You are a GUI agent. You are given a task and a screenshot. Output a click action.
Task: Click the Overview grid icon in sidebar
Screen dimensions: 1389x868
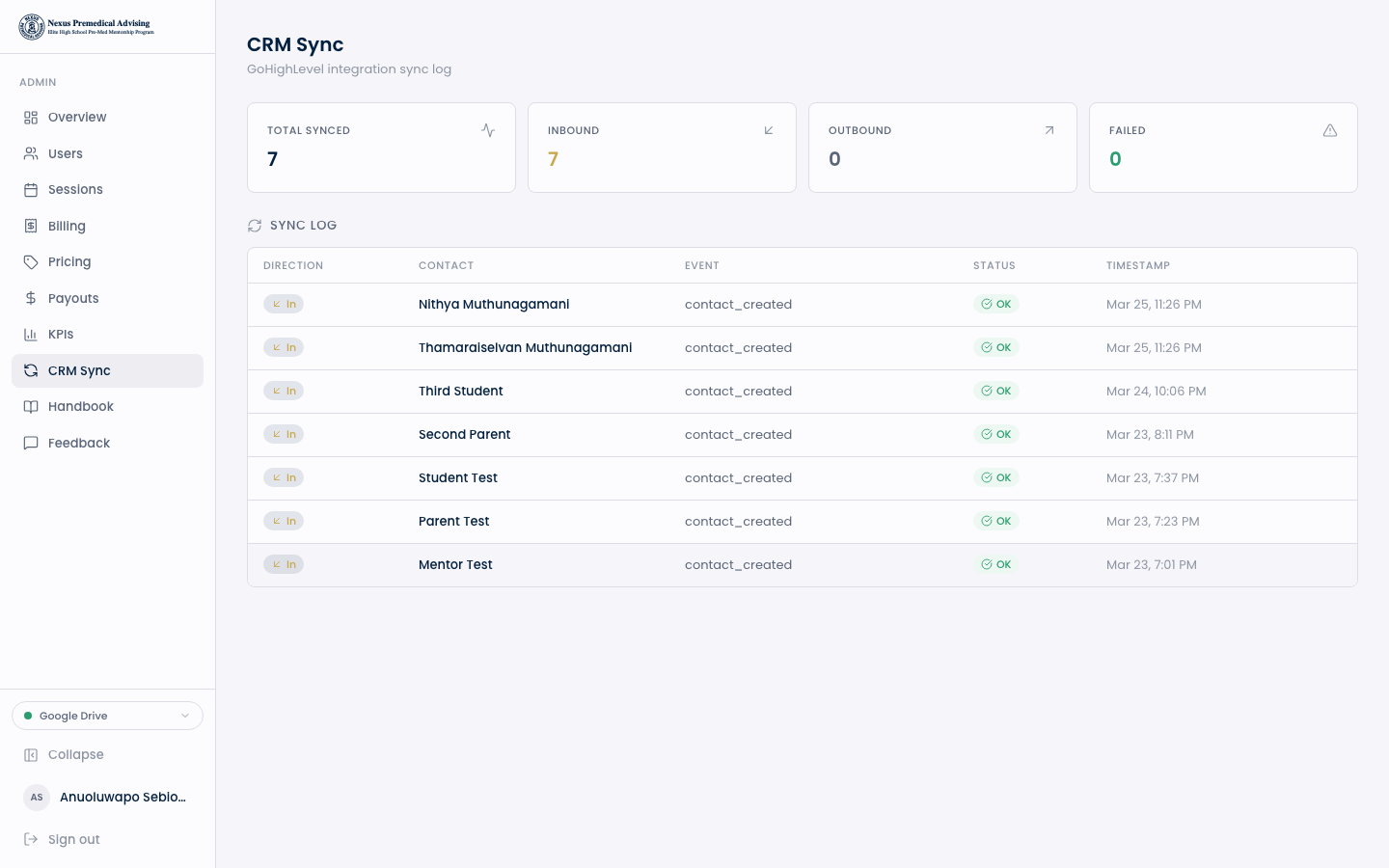(31, 118)
